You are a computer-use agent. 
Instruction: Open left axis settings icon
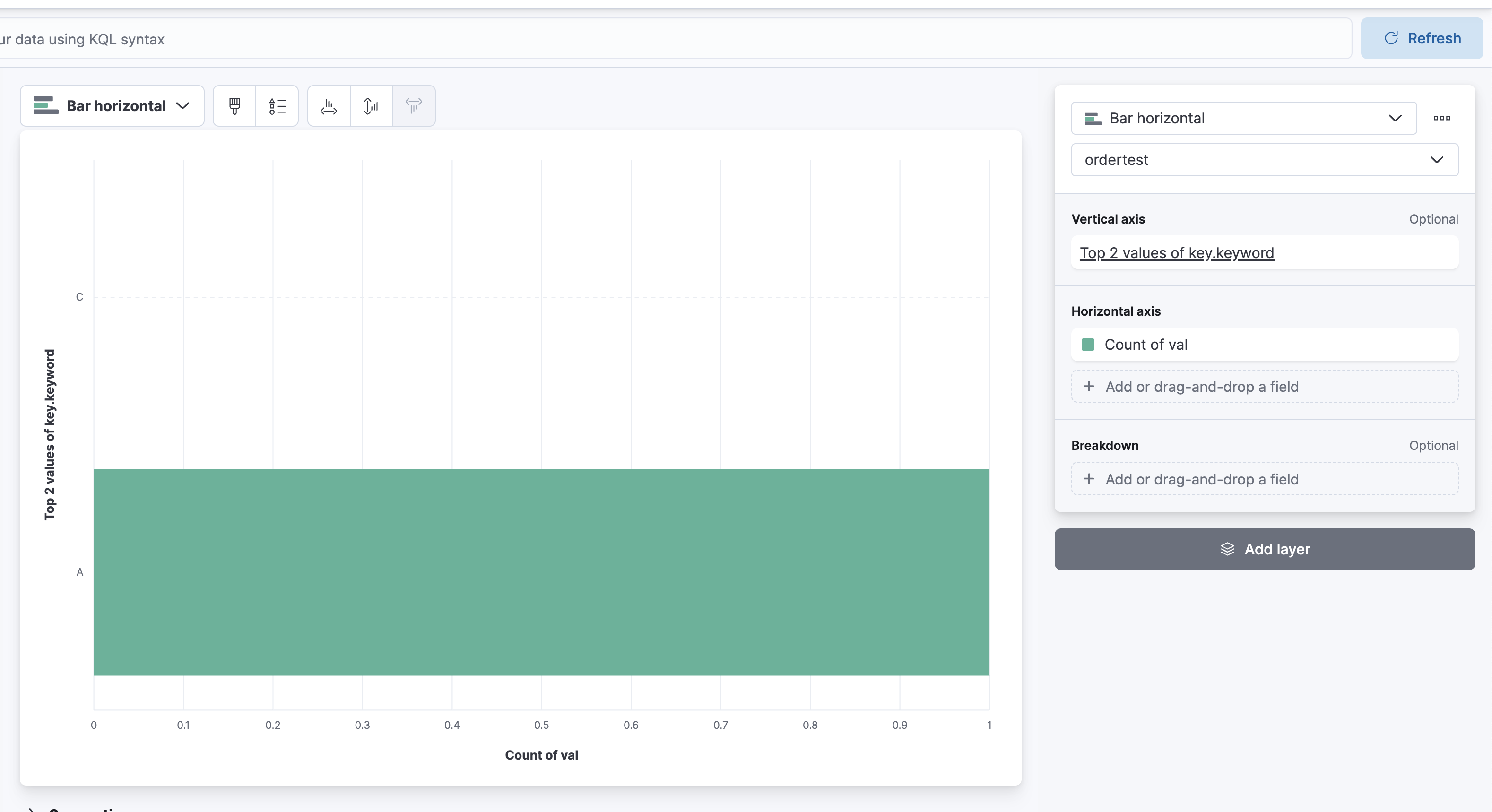click(371, 106)
